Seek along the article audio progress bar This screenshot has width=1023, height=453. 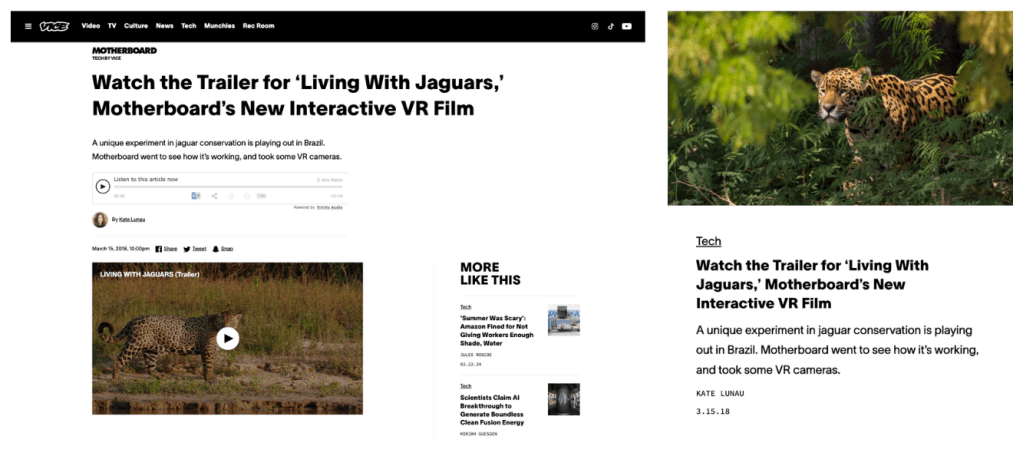pyautogui.click(x=228, y=187)
